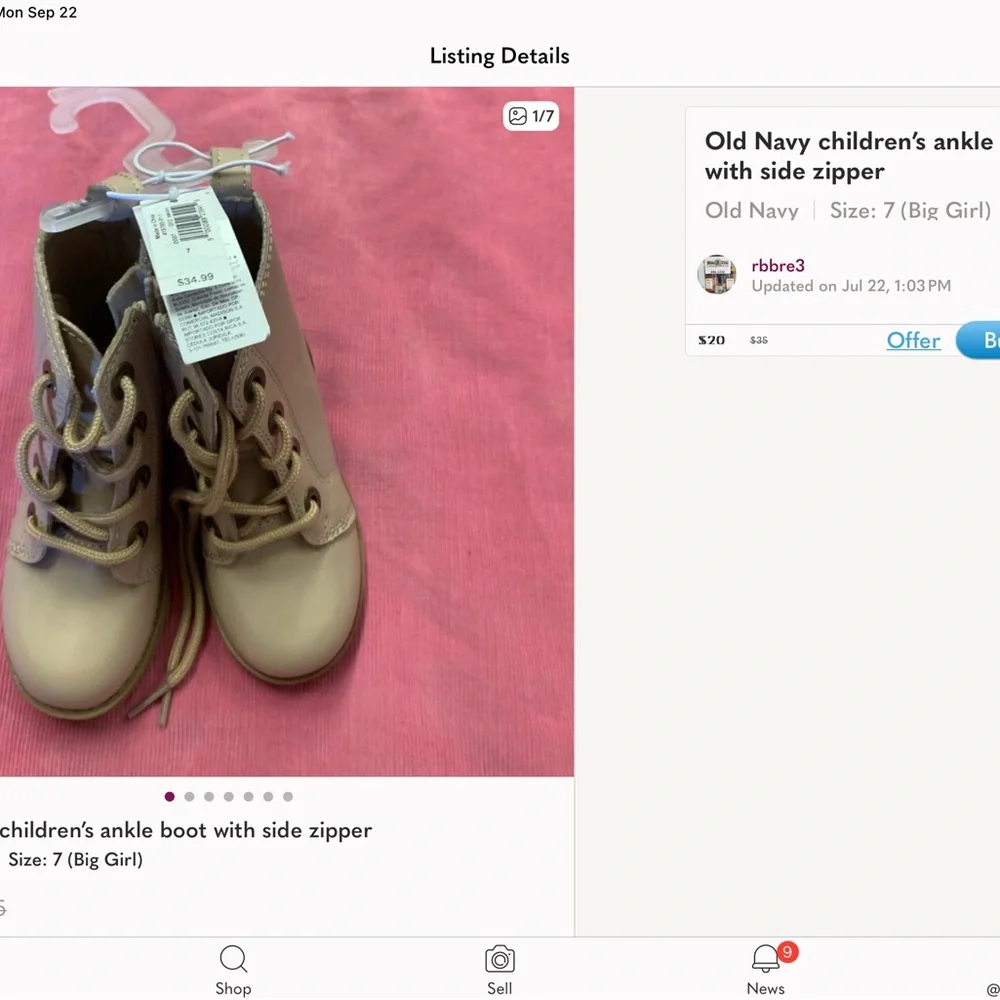Select the third photo pagination dot
This screenshot has width=1000, height=1000.
pos(209,797)
